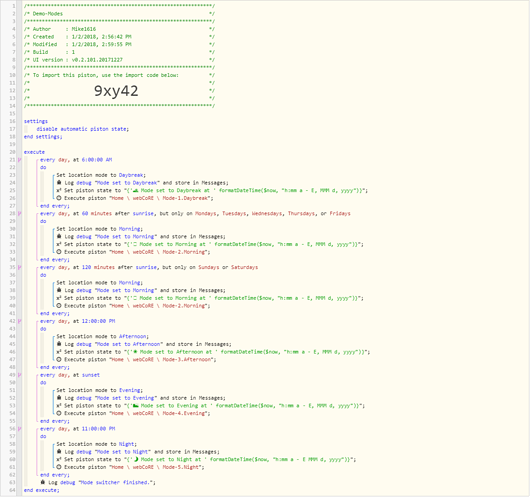Screen dimensions: 532x500
Task: Click the x² icon on the Afternoon piston state line
Action: [59, 353]
